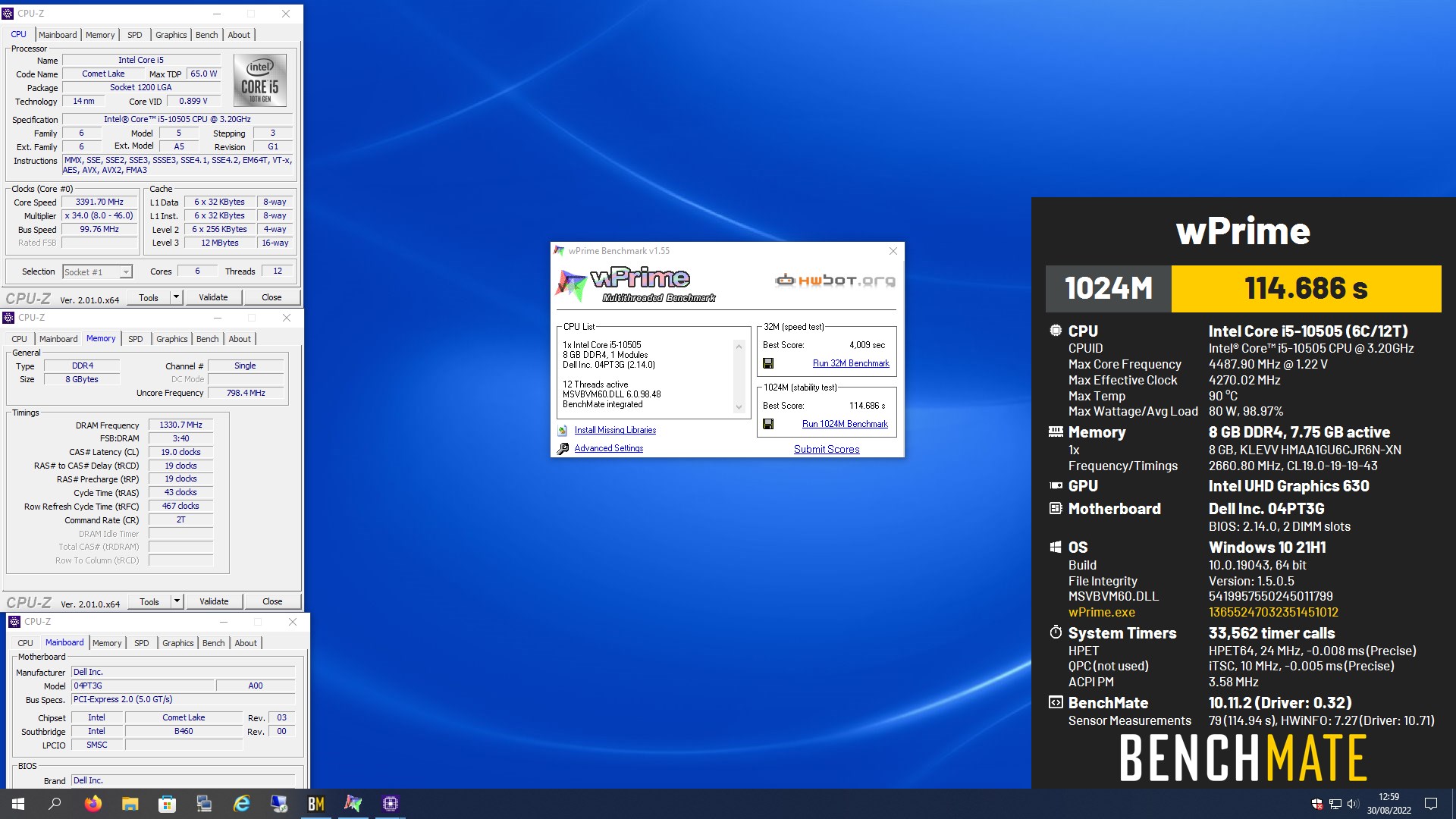Open Install Missing Libraries link
1456x819 pixels.
(x=615, y=430)
